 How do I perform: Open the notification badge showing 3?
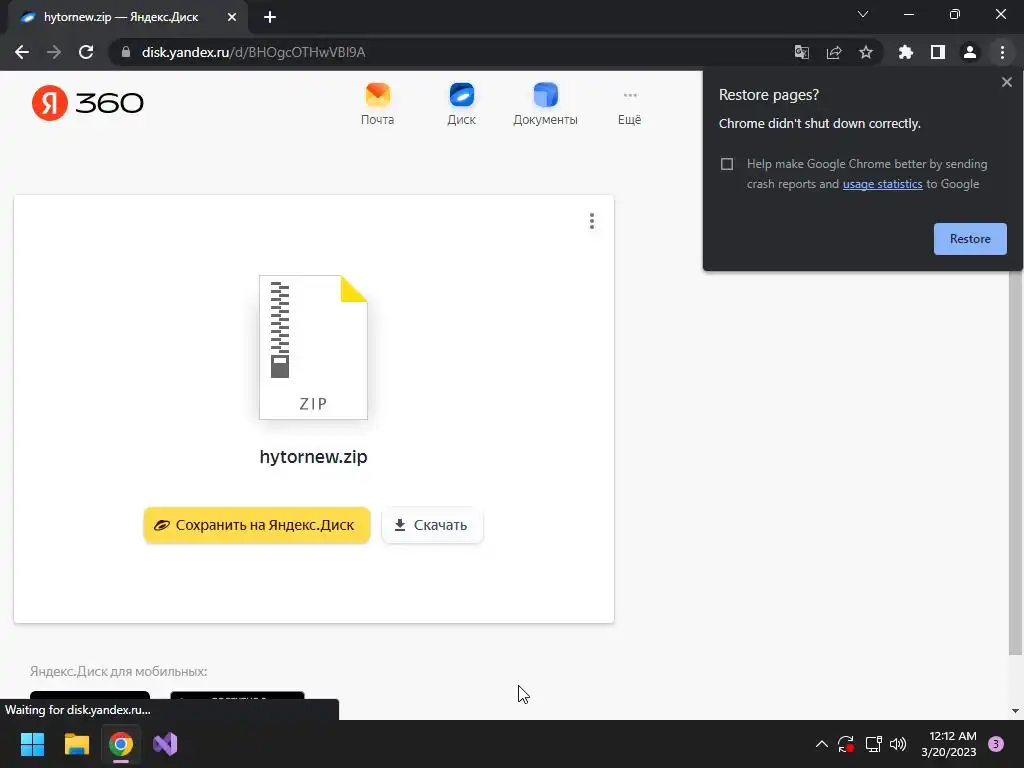click(x=996, y=744)
